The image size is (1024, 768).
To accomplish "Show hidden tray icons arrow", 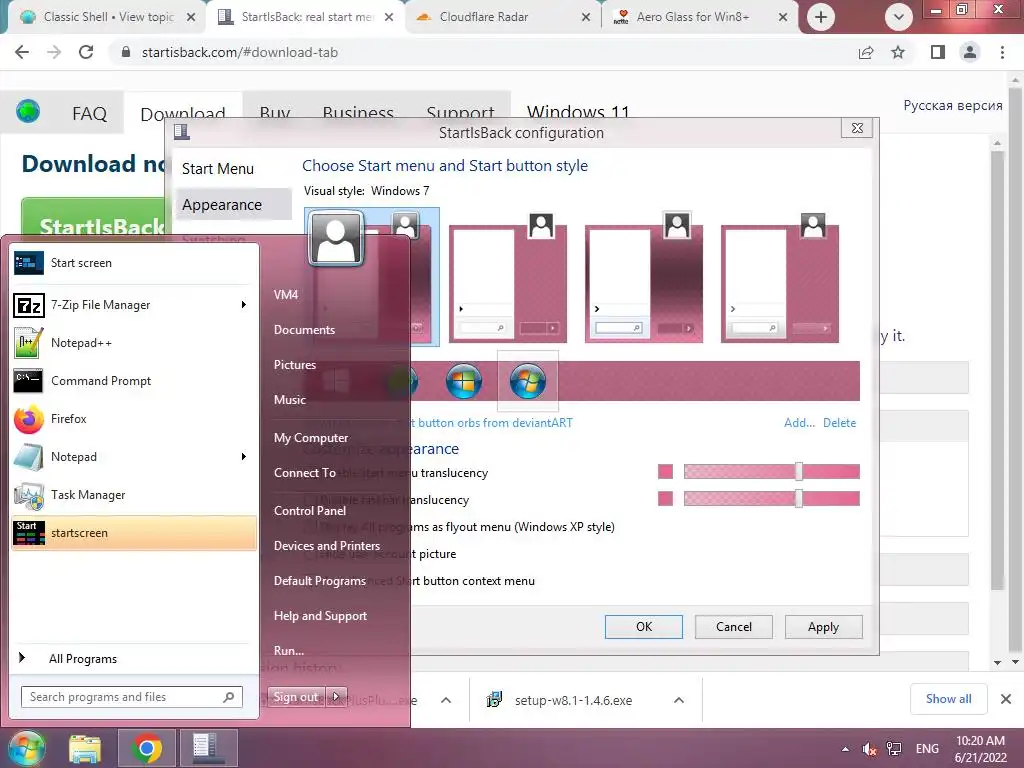I will pos(845,749).
